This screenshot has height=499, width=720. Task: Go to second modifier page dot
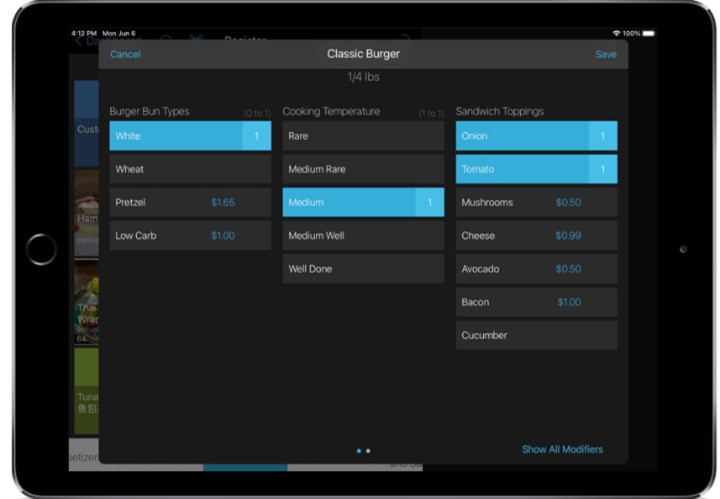[368, 451]
